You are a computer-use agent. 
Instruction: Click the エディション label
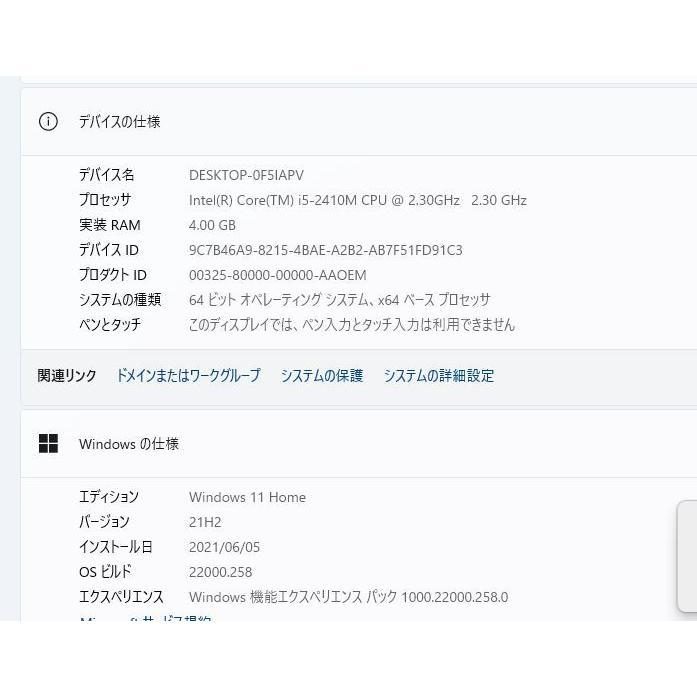(x=109, y=497)
